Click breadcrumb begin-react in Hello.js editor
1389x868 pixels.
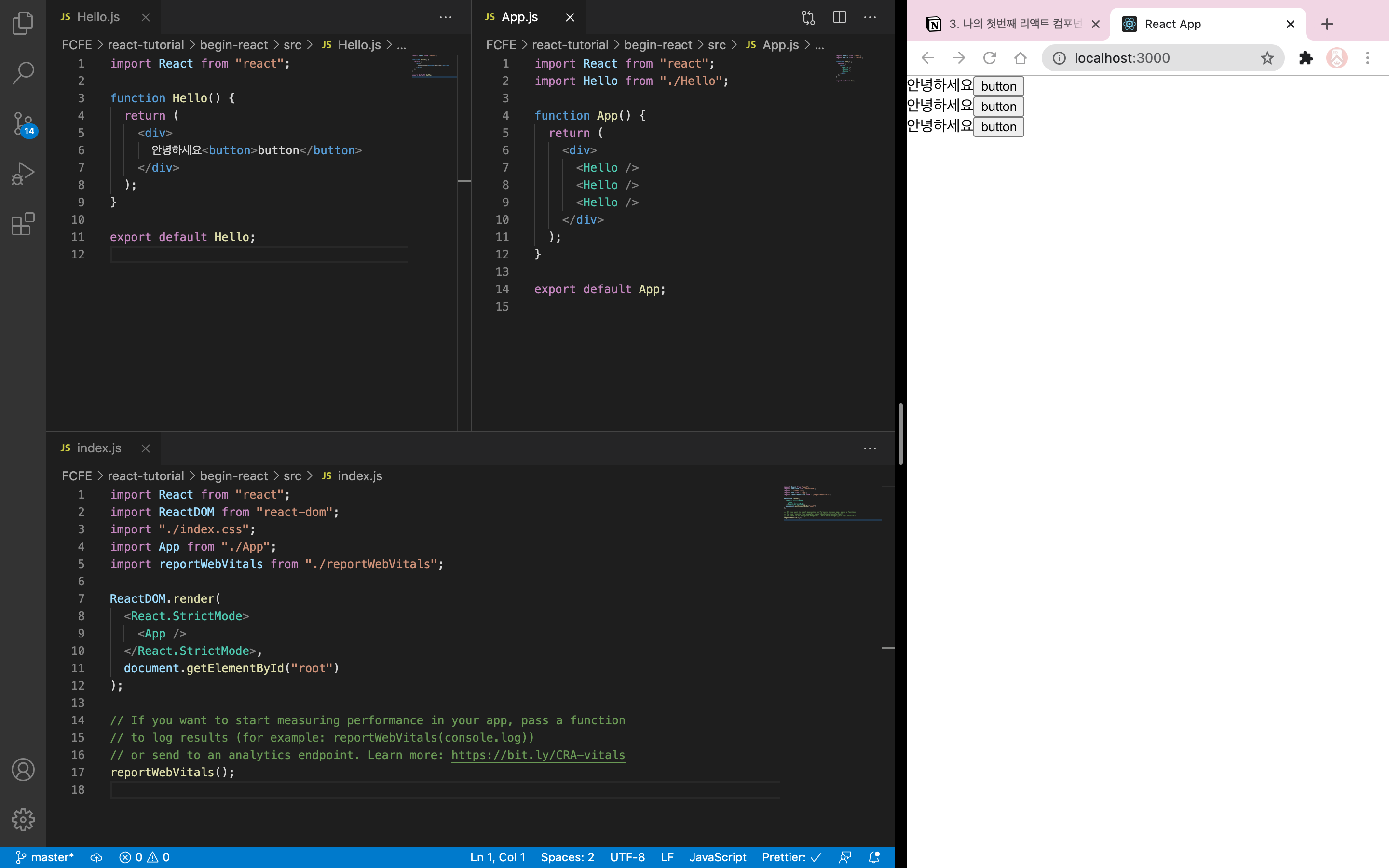[233, 45]
